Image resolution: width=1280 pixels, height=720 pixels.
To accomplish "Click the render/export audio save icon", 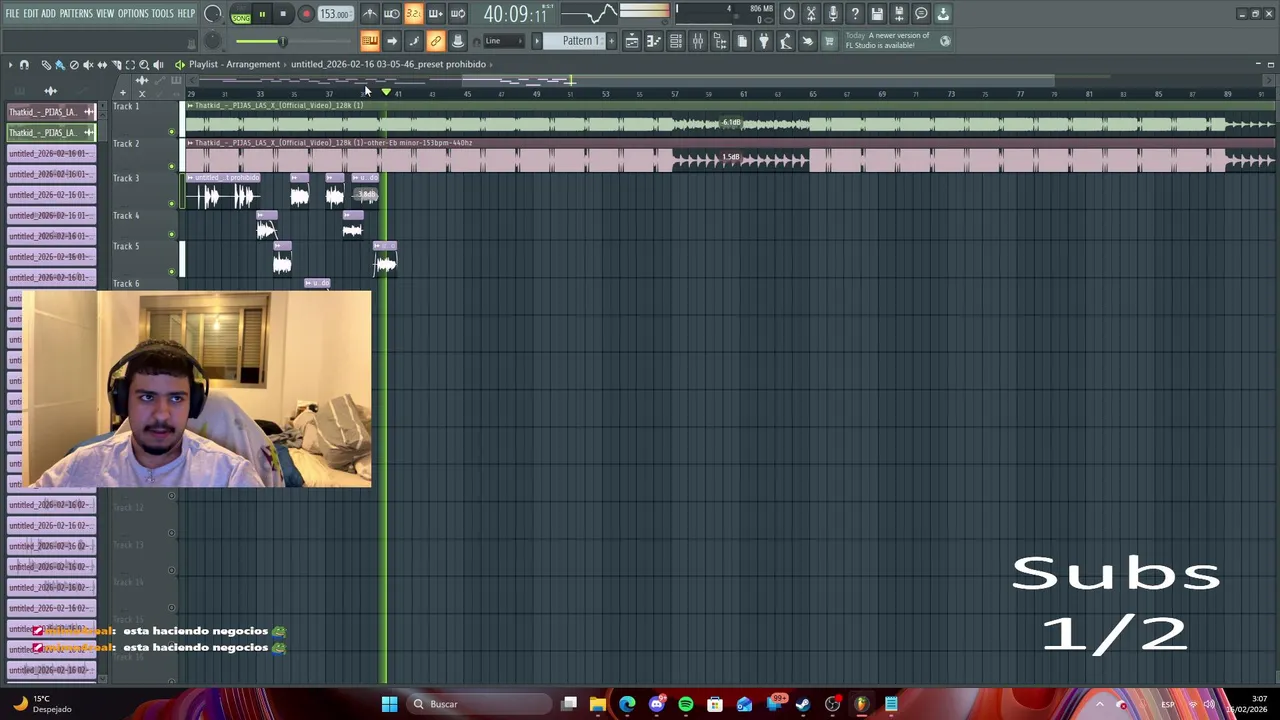I will pos(899,14).
